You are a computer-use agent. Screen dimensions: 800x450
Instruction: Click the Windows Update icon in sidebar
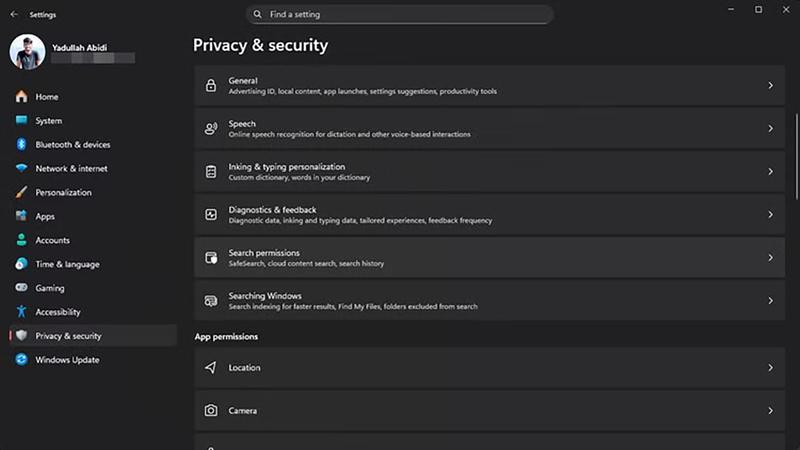[x=21, y=360]
